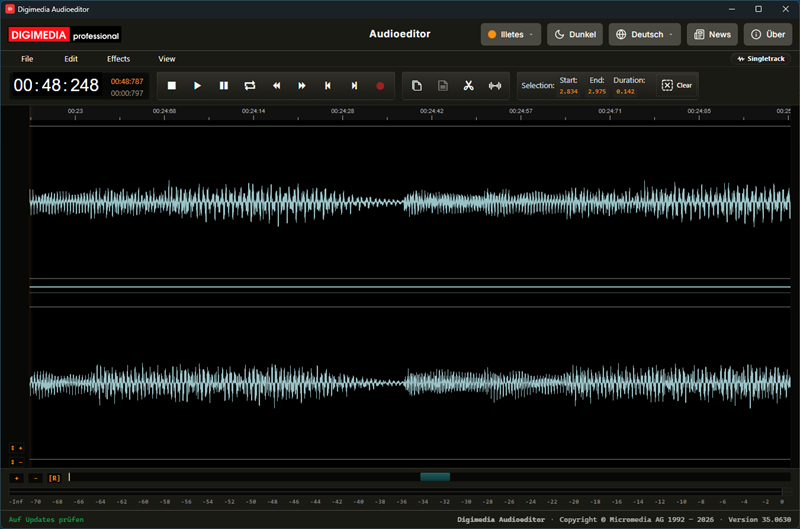Clear the selection with the Clear button
This screenshot has width=800, height=529.
(x=677, y=86)
